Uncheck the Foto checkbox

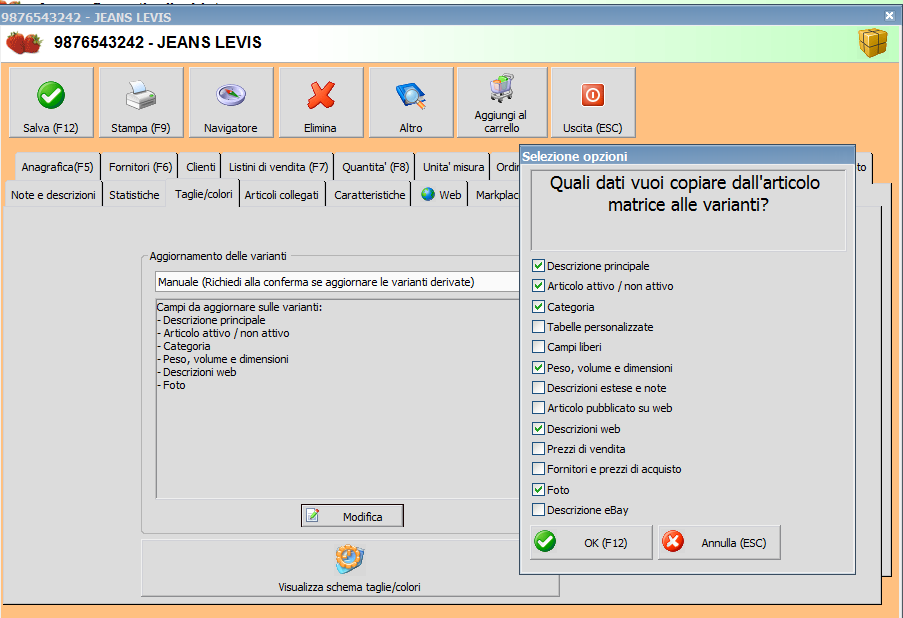tap(538, 490)
